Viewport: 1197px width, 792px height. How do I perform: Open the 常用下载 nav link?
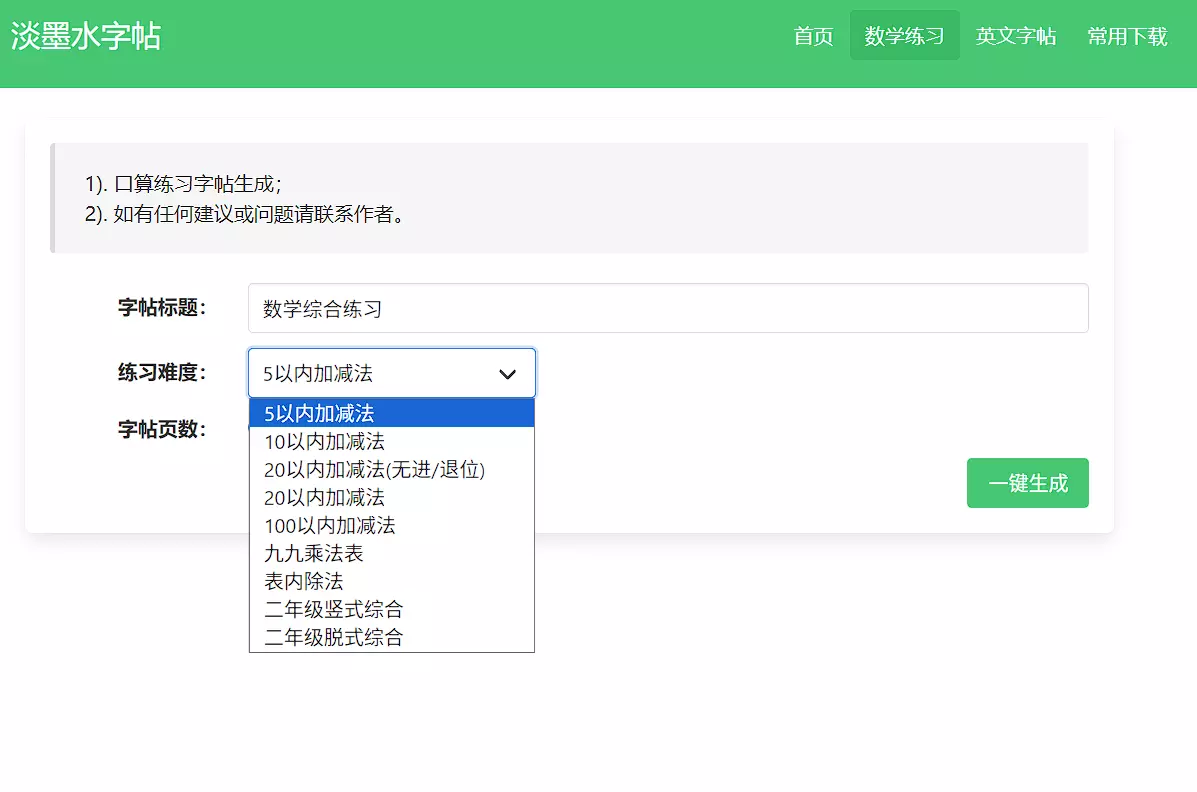pyautogui.click(x=1127, y=36)
